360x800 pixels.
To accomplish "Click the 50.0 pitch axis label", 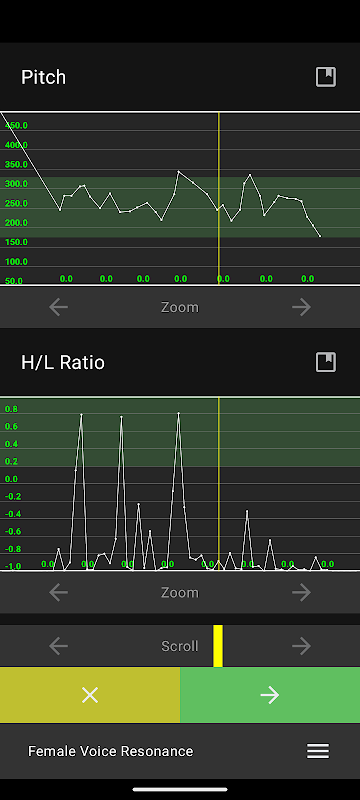I will [14, 281].
